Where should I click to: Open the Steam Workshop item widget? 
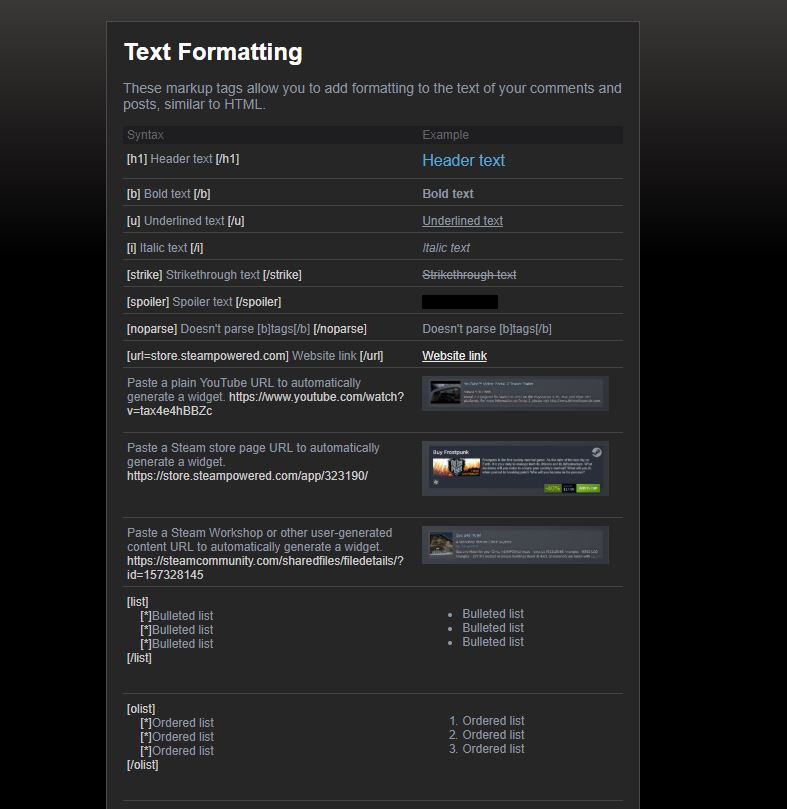pyautogui.click(x=515, y=545)
